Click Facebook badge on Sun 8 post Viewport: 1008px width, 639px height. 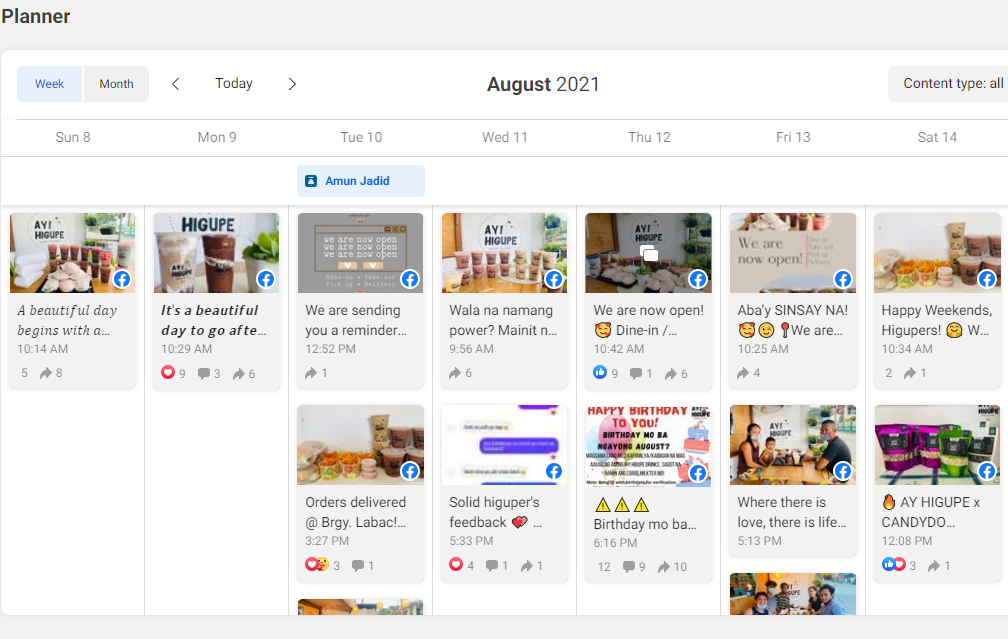tap(122, 279)
